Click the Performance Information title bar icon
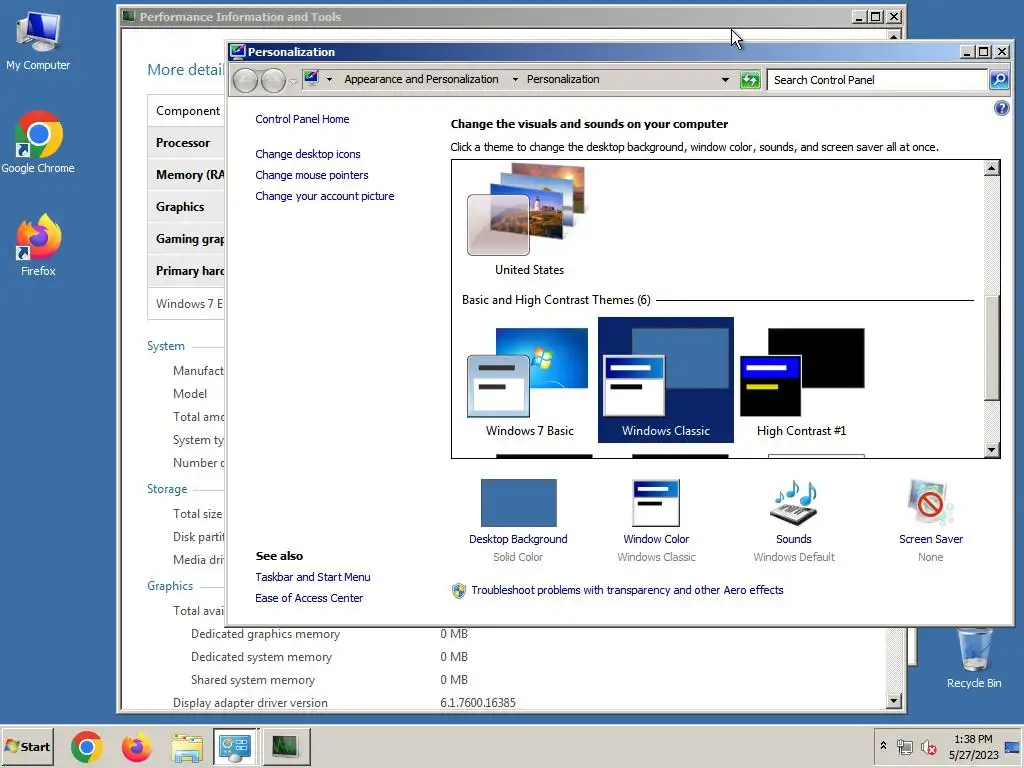 [x=129, y=16]
